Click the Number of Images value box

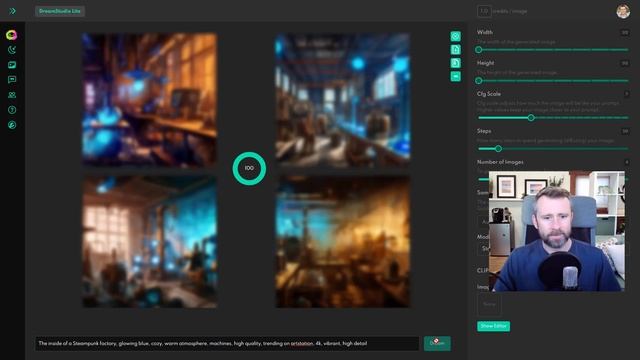click(x=626, y=162)
